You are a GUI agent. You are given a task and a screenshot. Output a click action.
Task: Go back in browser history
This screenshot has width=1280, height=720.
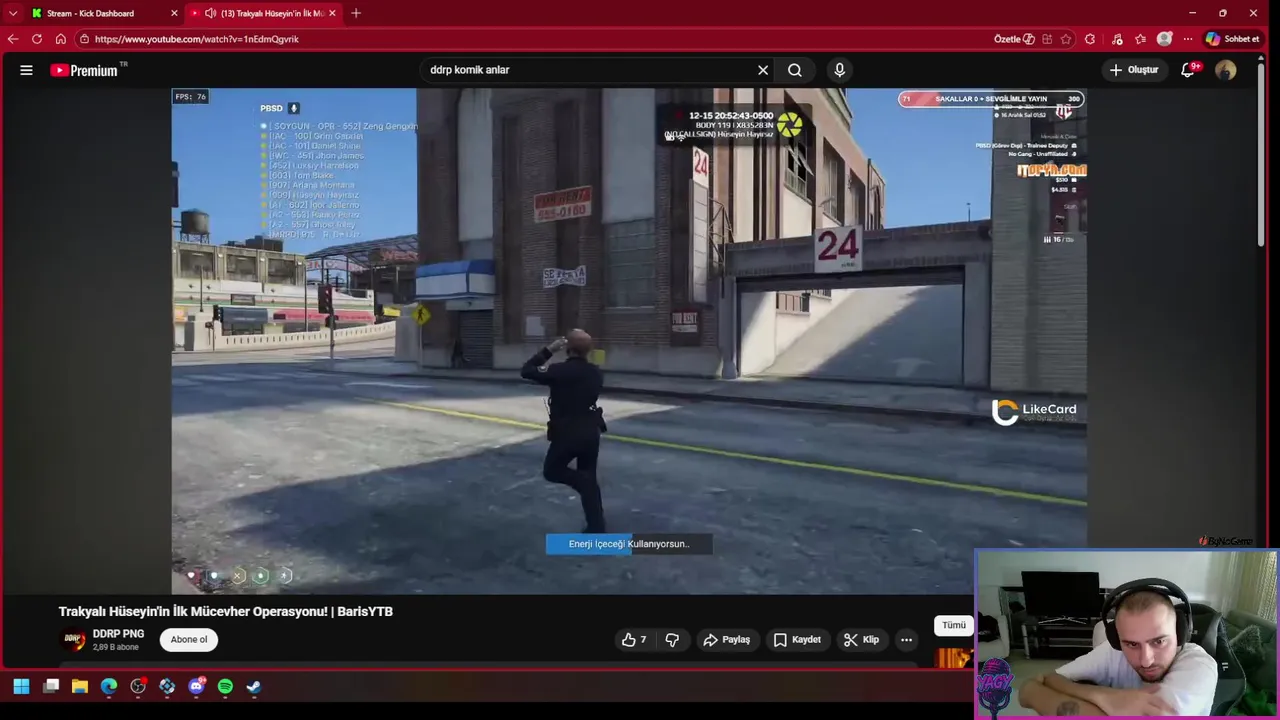click(13, 39)
